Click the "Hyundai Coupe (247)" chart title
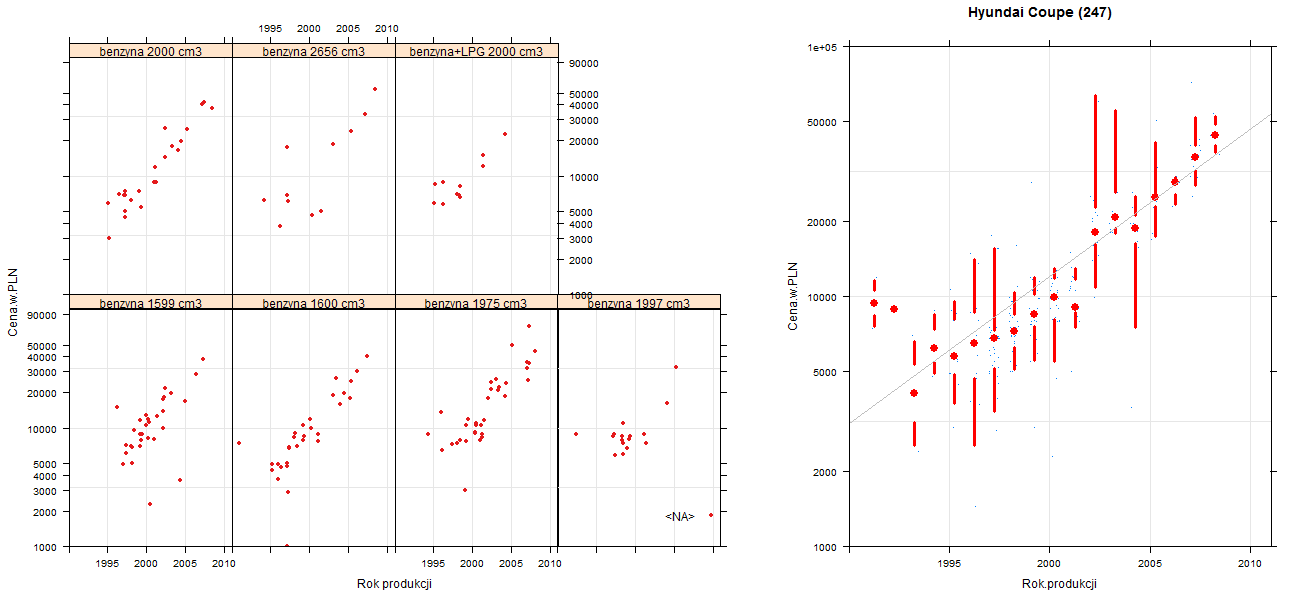Image resolution: width=1300 pixels, height=600 pixels. pos(1040,13)
